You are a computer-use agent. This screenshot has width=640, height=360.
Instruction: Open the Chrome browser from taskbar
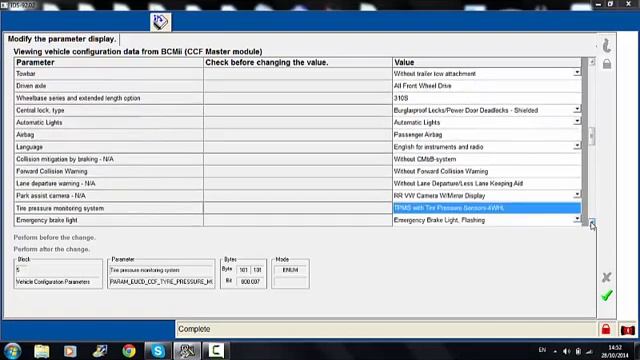(129, 351)
